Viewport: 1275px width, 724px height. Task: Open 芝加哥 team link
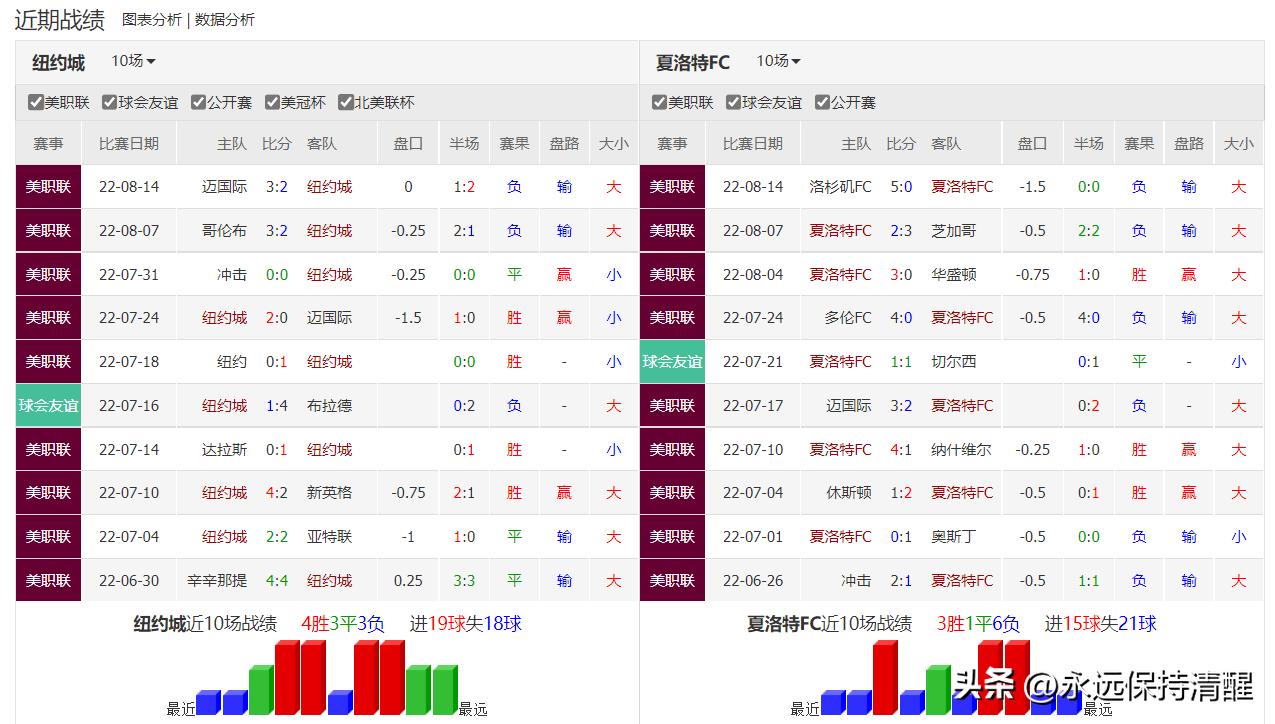[954, 231]
